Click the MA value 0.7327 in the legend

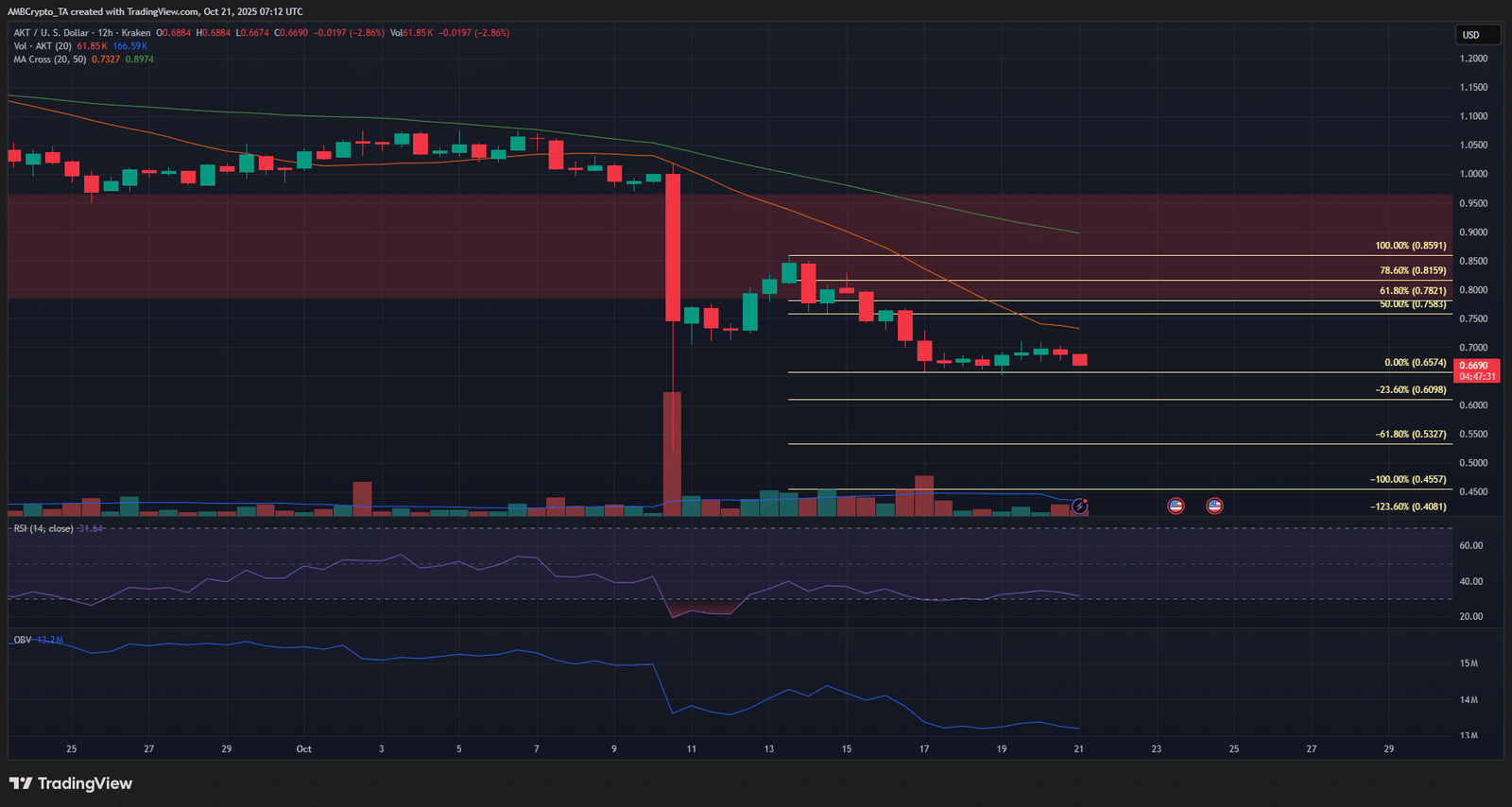(x=106, y=60)
